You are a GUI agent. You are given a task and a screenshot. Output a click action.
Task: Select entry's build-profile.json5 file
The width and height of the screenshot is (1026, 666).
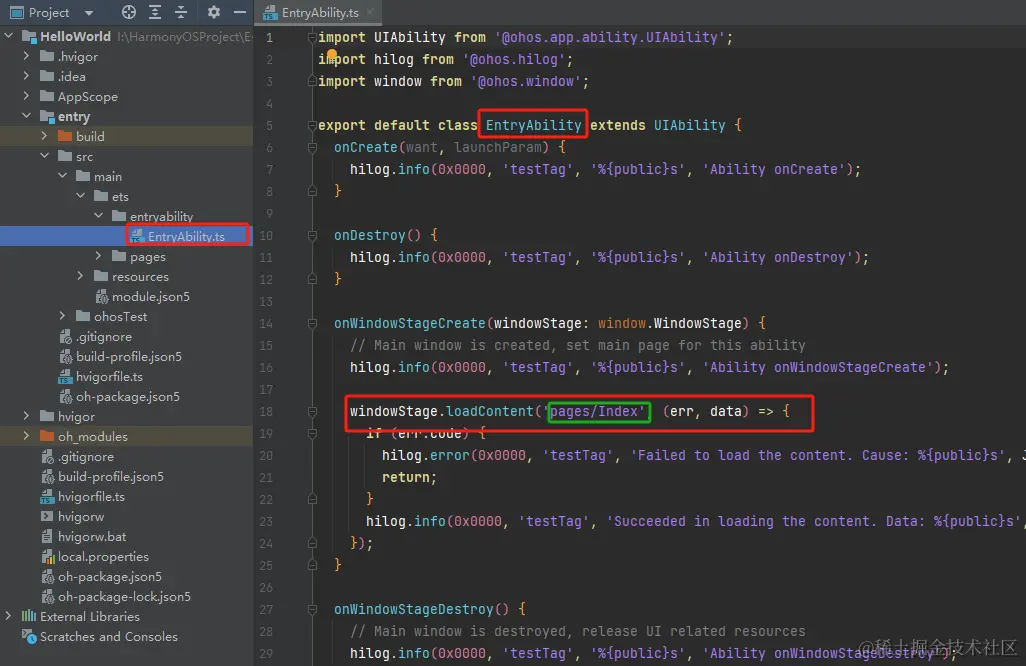coord(129,357)
